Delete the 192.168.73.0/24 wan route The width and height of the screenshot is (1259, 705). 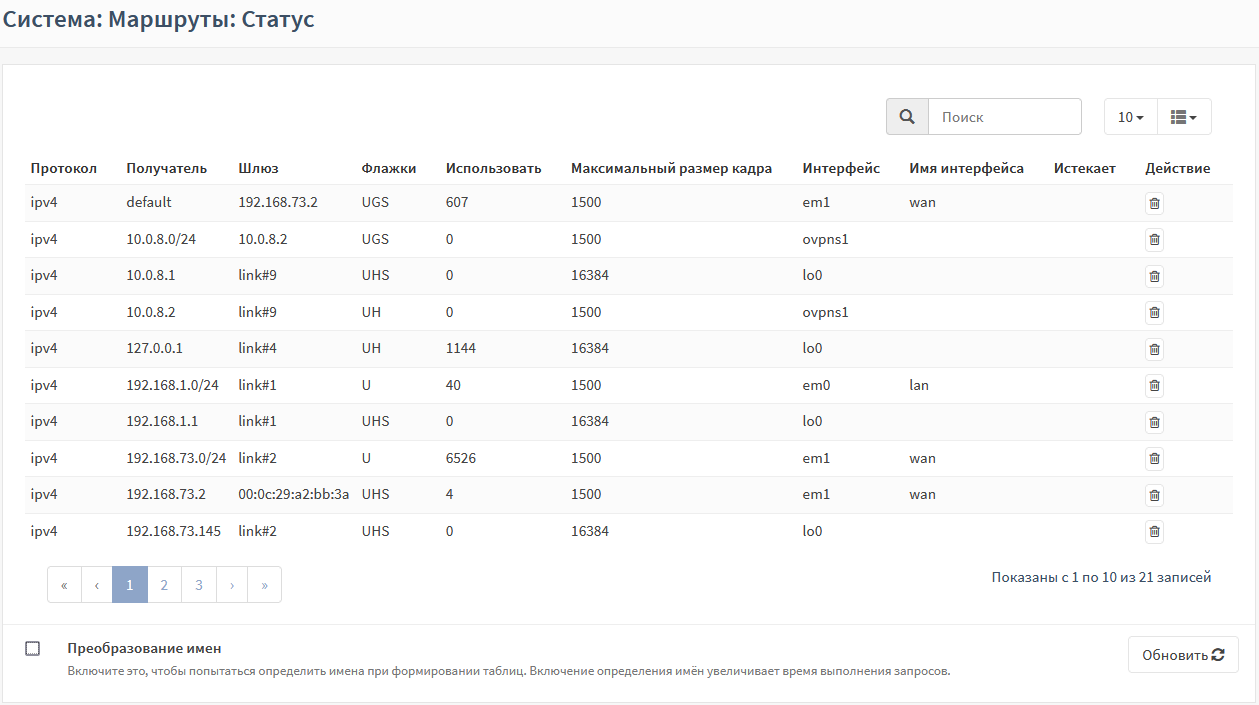pos(1154,459)
